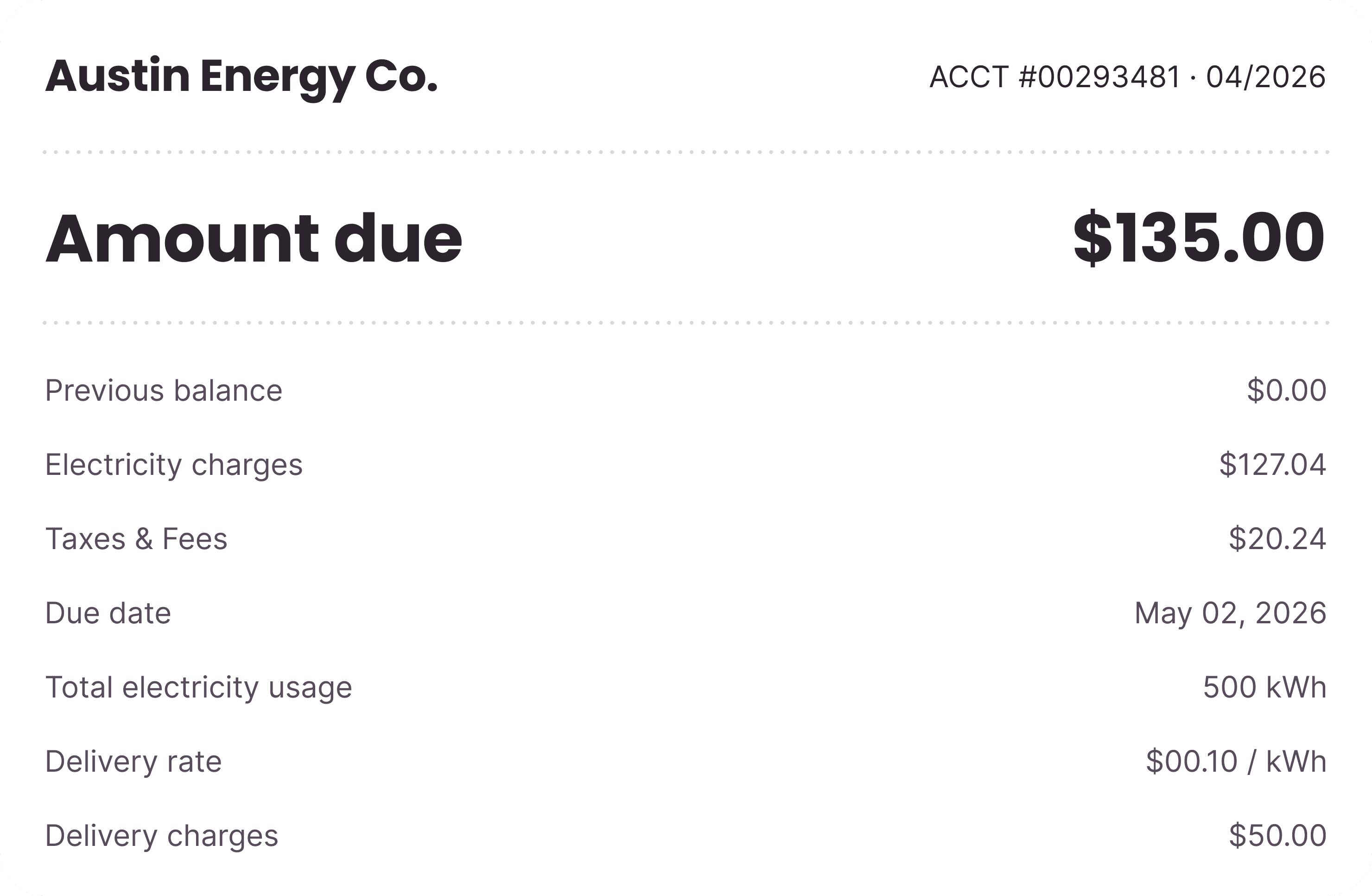Select the $20.24 taxes value
This screenshot has width=1372, height=896.
1277,539
